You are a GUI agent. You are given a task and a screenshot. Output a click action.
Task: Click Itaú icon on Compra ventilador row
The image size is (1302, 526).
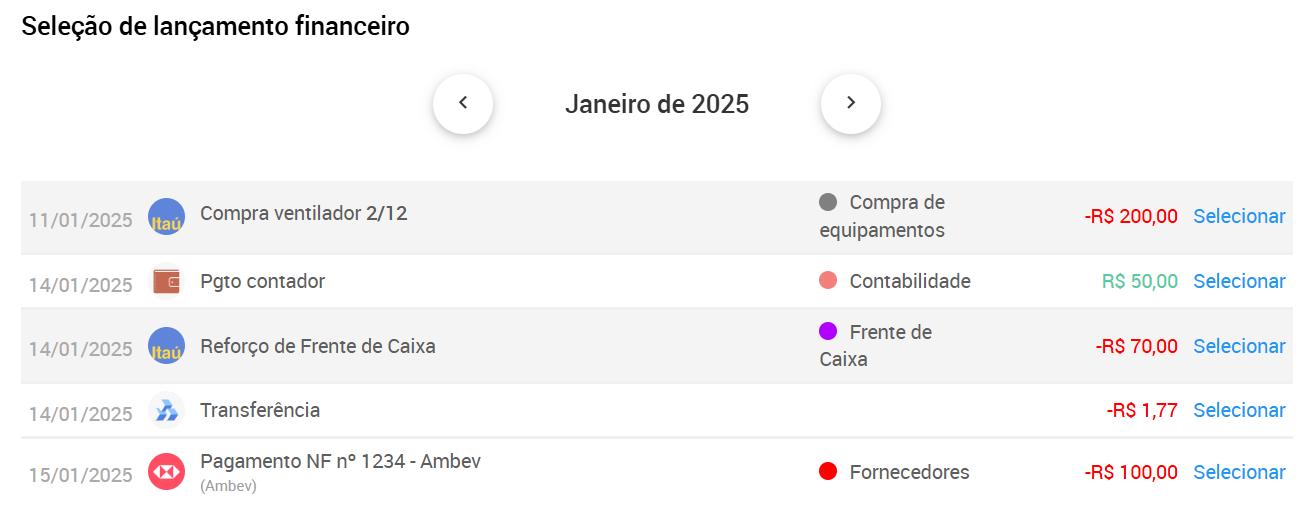(x=166, y=217)
